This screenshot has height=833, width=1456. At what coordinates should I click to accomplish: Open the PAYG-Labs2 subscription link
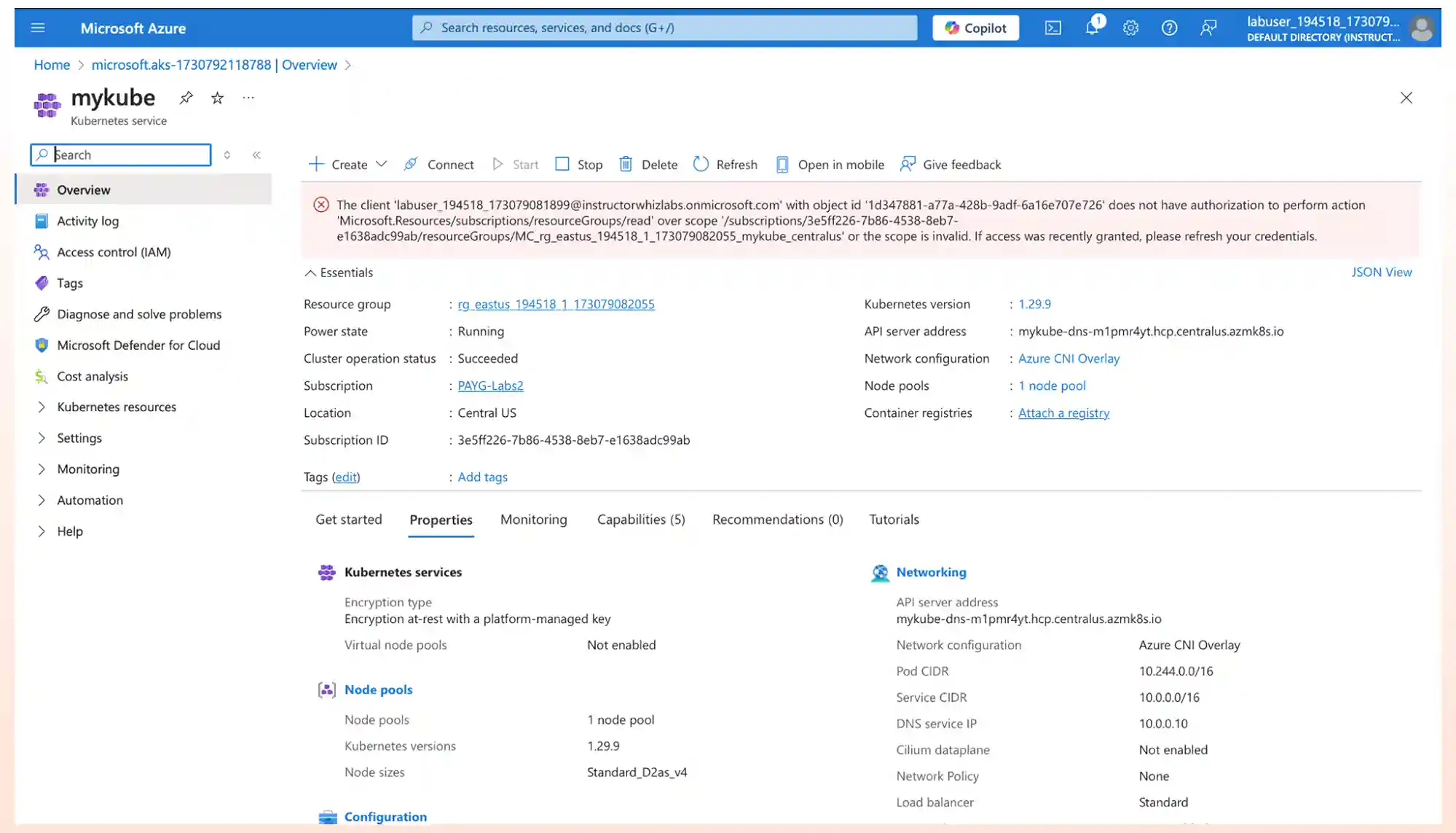click(490, 386)
